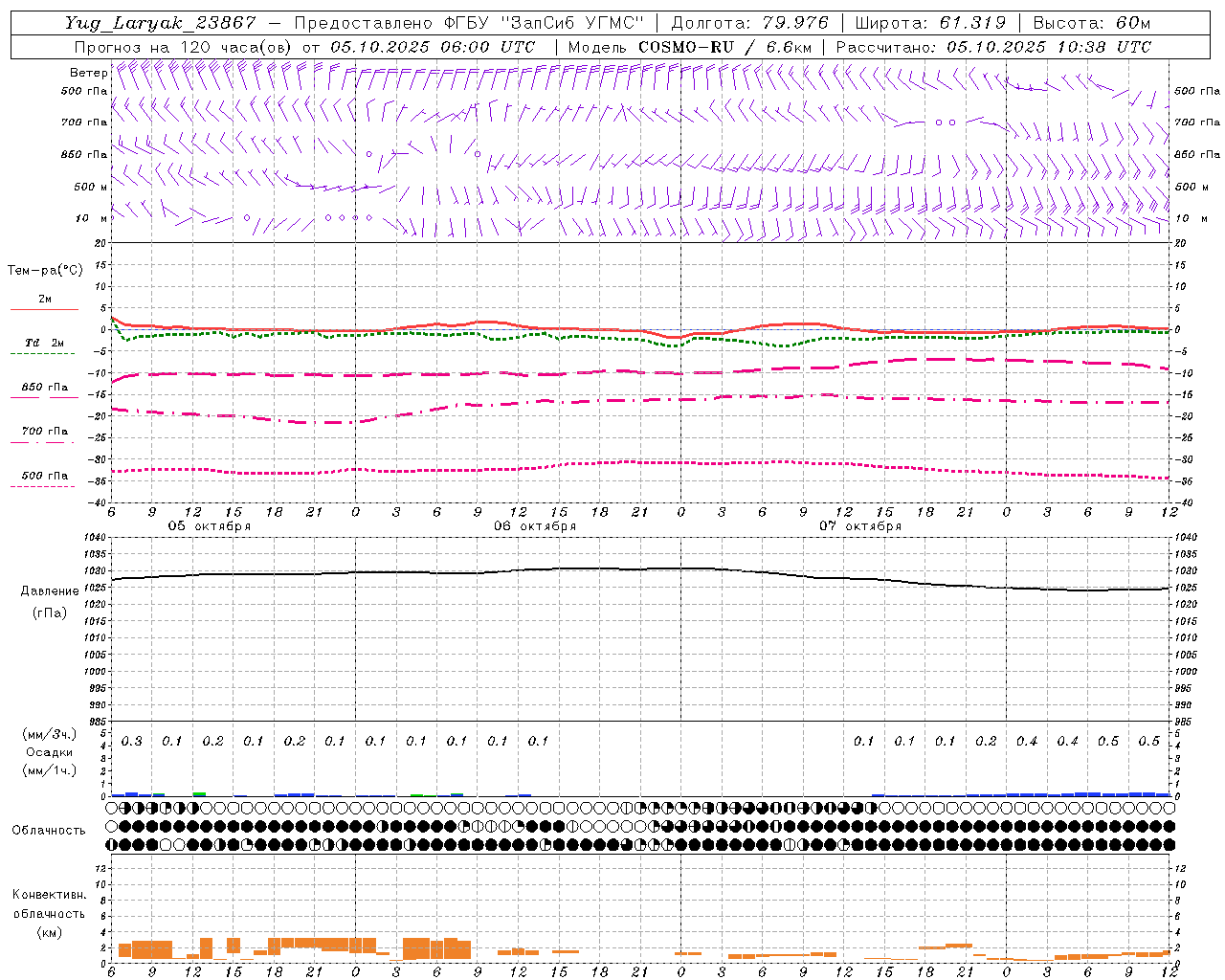Click the Конвективн. label
The height and width of the screenshot is (980, 1225).
(x=50, y=895)
